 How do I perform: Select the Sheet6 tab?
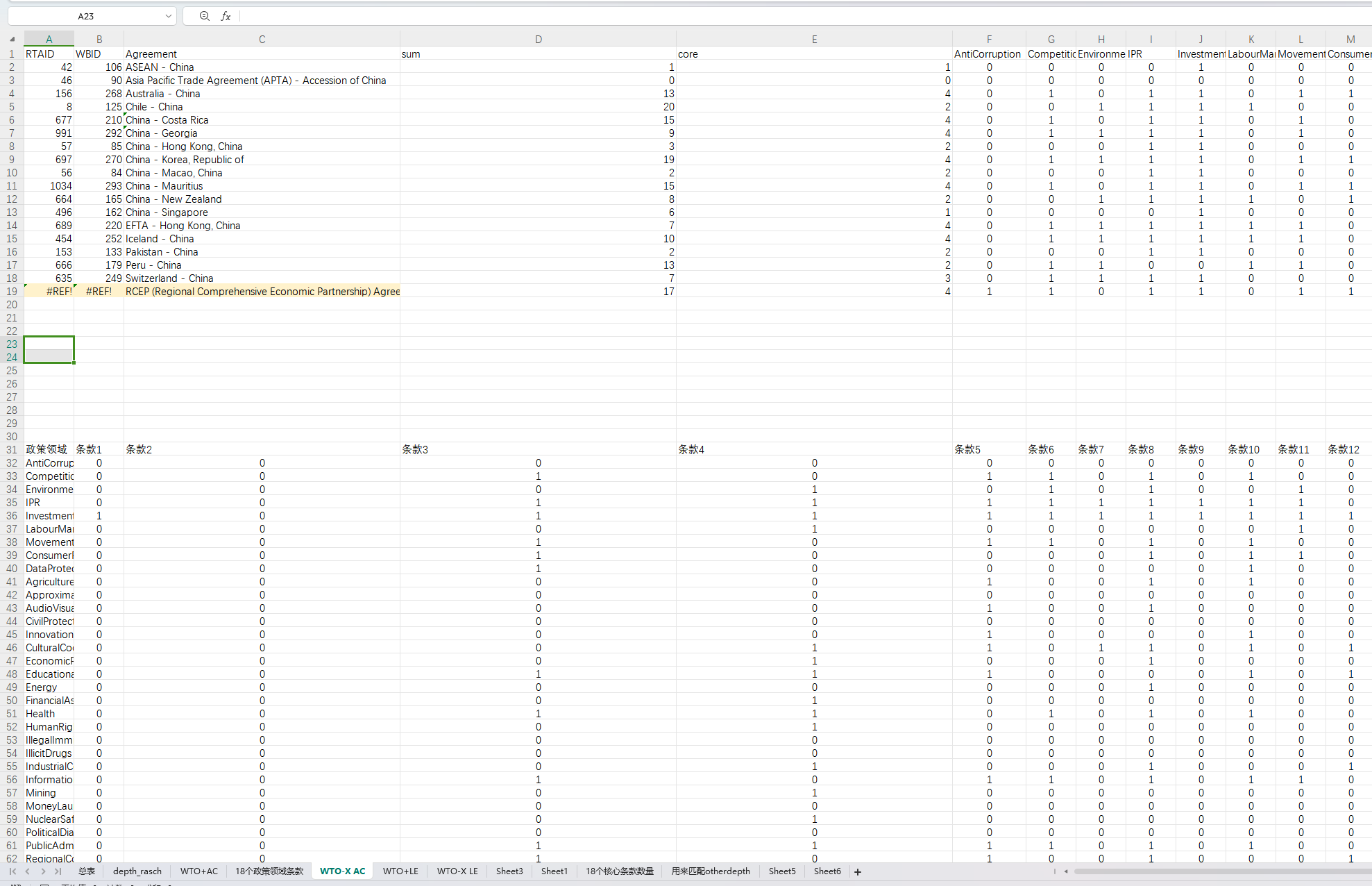click(x=827, y=871)
